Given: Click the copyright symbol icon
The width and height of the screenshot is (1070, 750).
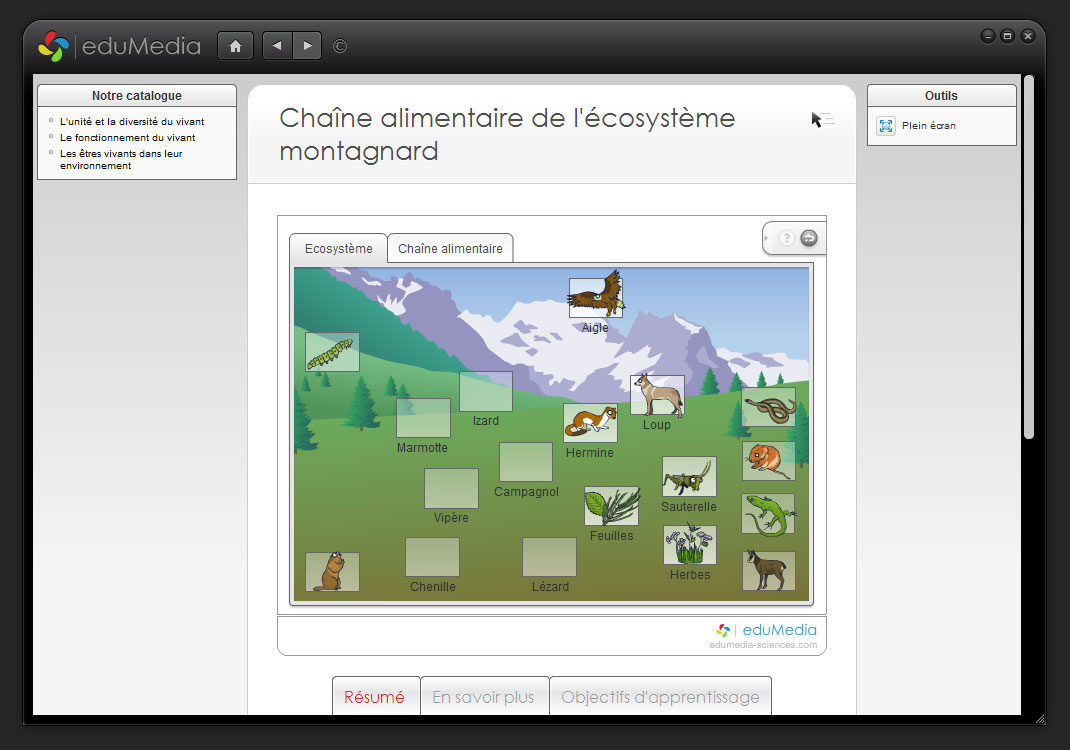Looking at the screenshot, I should click(x=340, y=46).
